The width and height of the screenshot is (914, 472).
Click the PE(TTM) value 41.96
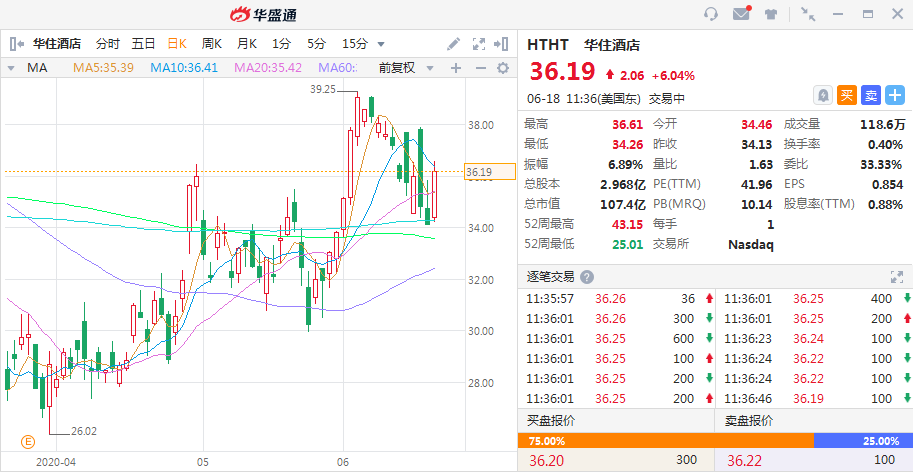point(757,184)
